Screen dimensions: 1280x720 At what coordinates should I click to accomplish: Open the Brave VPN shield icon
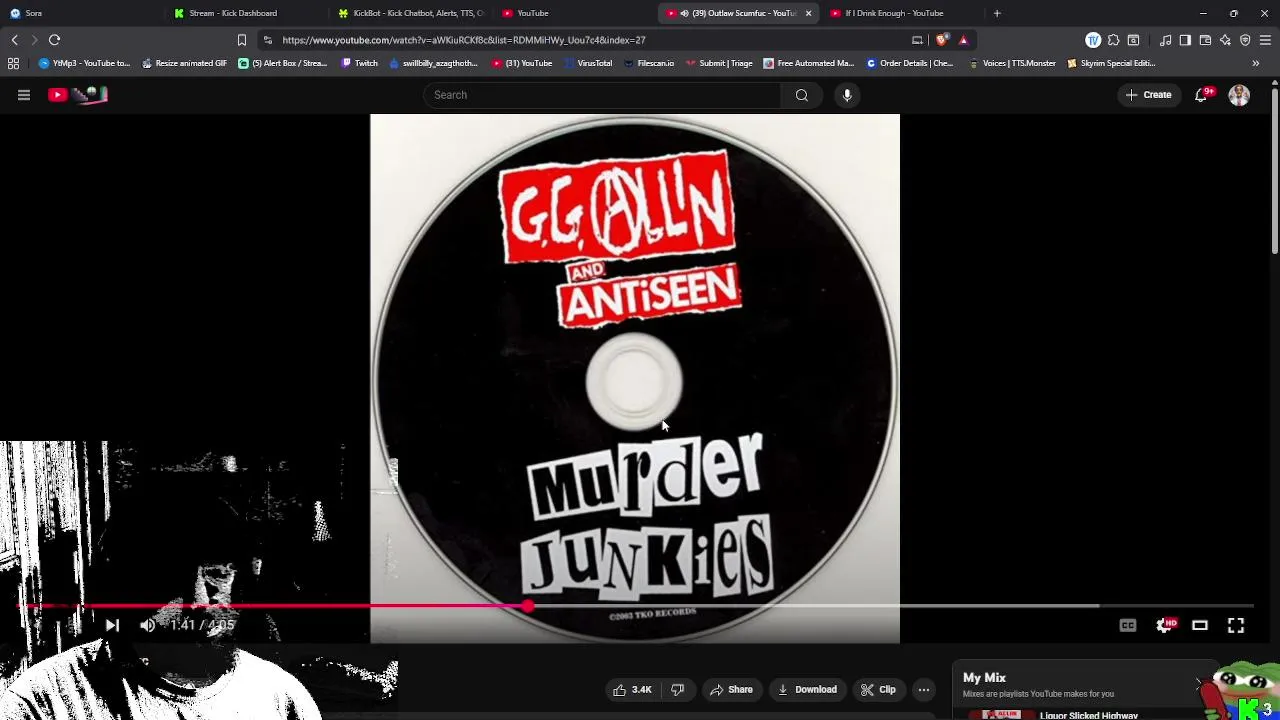click(1245, 40)
